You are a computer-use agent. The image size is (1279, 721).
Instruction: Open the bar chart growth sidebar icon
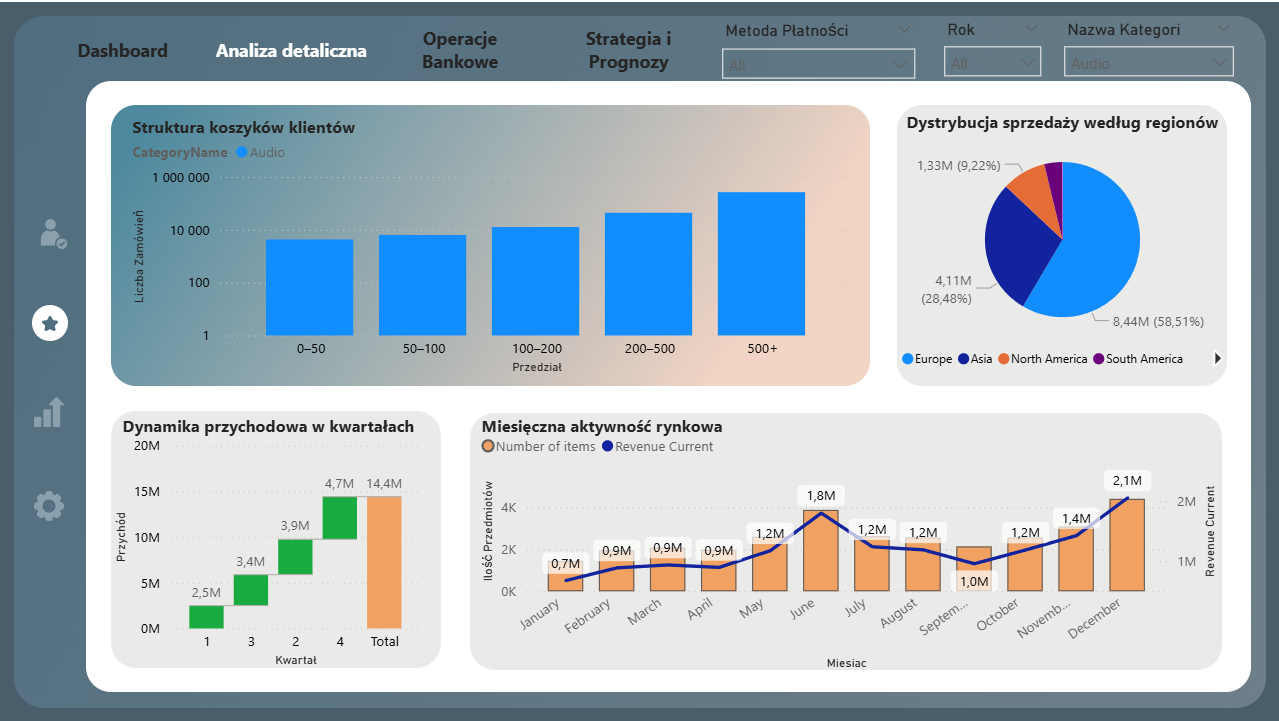click(49, 412)
